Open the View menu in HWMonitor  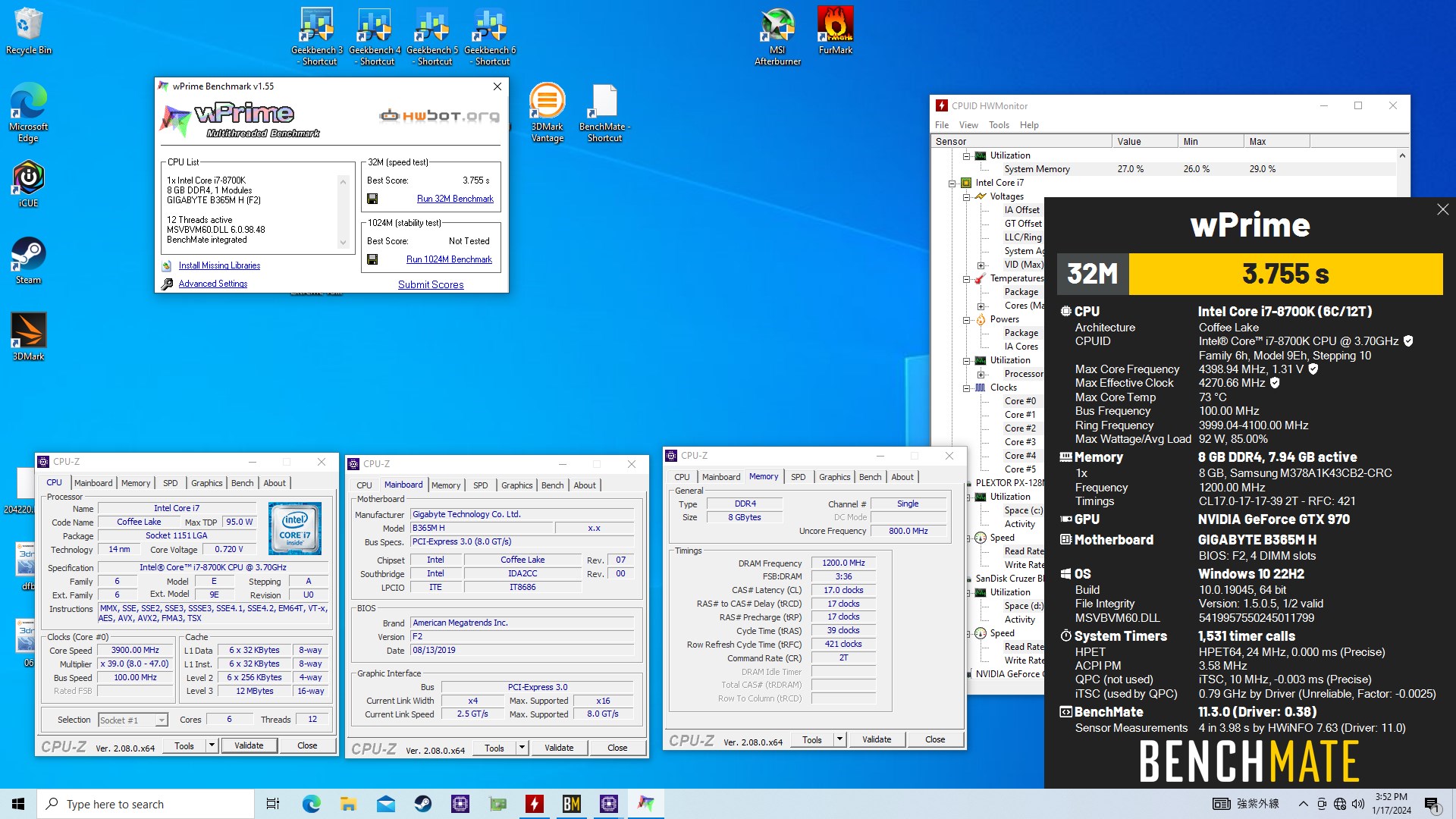pyautogui.click(x=968, y=125)
